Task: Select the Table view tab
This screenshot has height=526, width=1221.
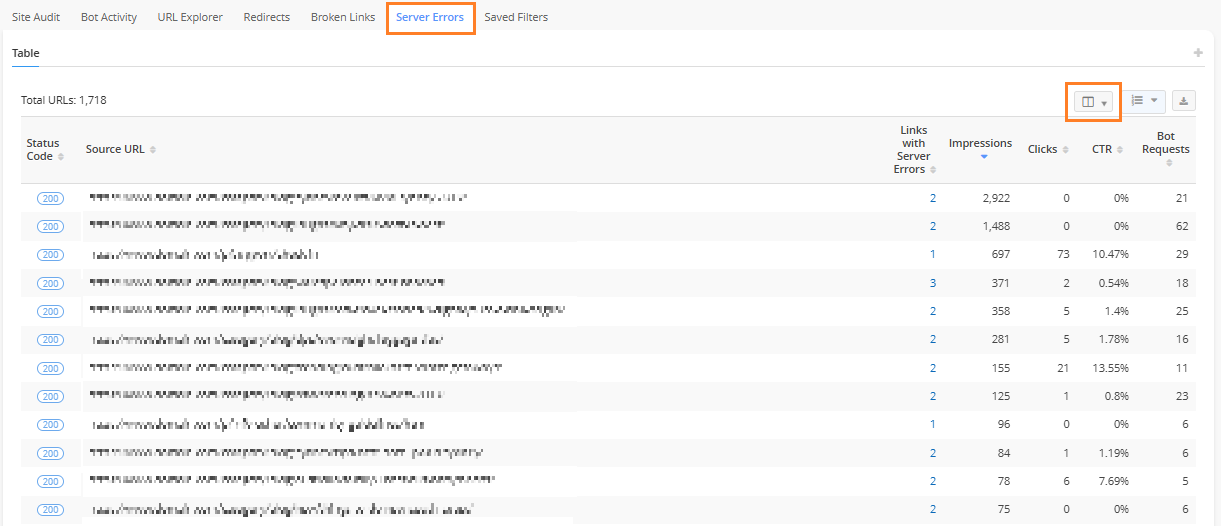Action: click(25, 53)
